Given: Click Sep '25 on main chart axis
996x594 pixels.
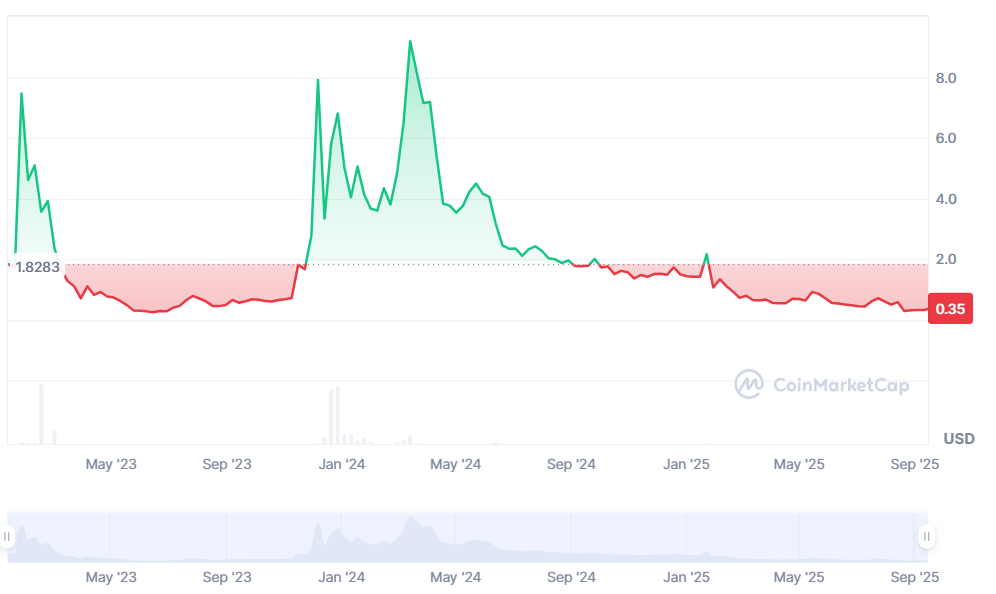Looking at the screenshot, I should 915,464.
